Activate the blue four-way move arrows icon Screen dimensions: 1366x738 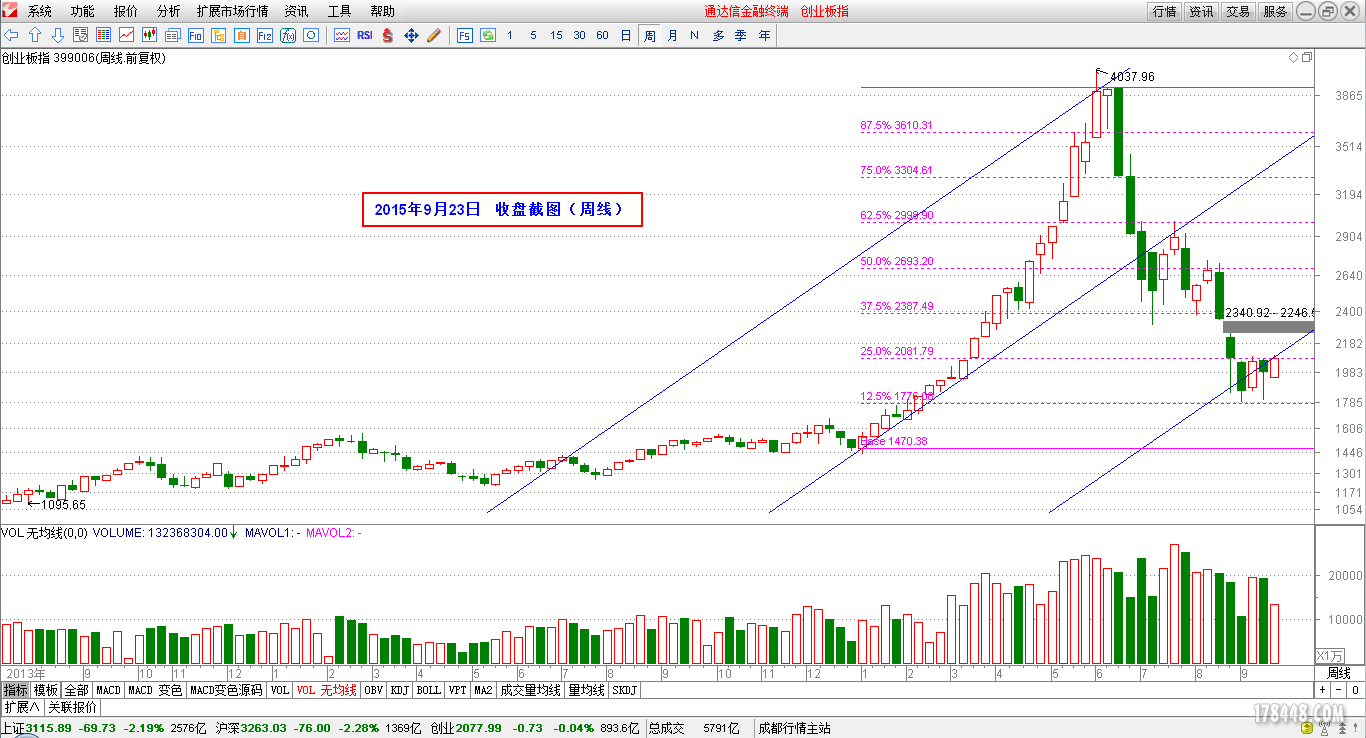coord(411,35)
